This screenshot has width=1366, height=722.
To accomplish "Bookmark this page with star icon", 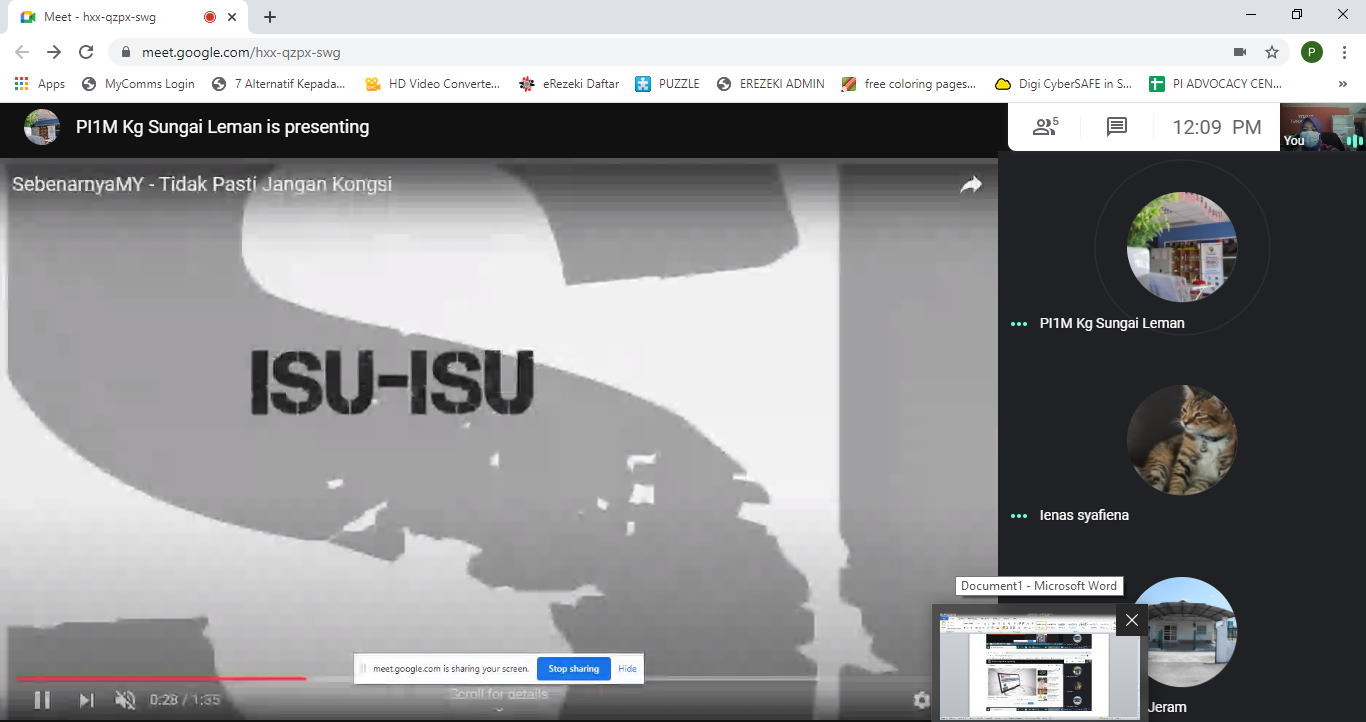I will coord(1272,52).
